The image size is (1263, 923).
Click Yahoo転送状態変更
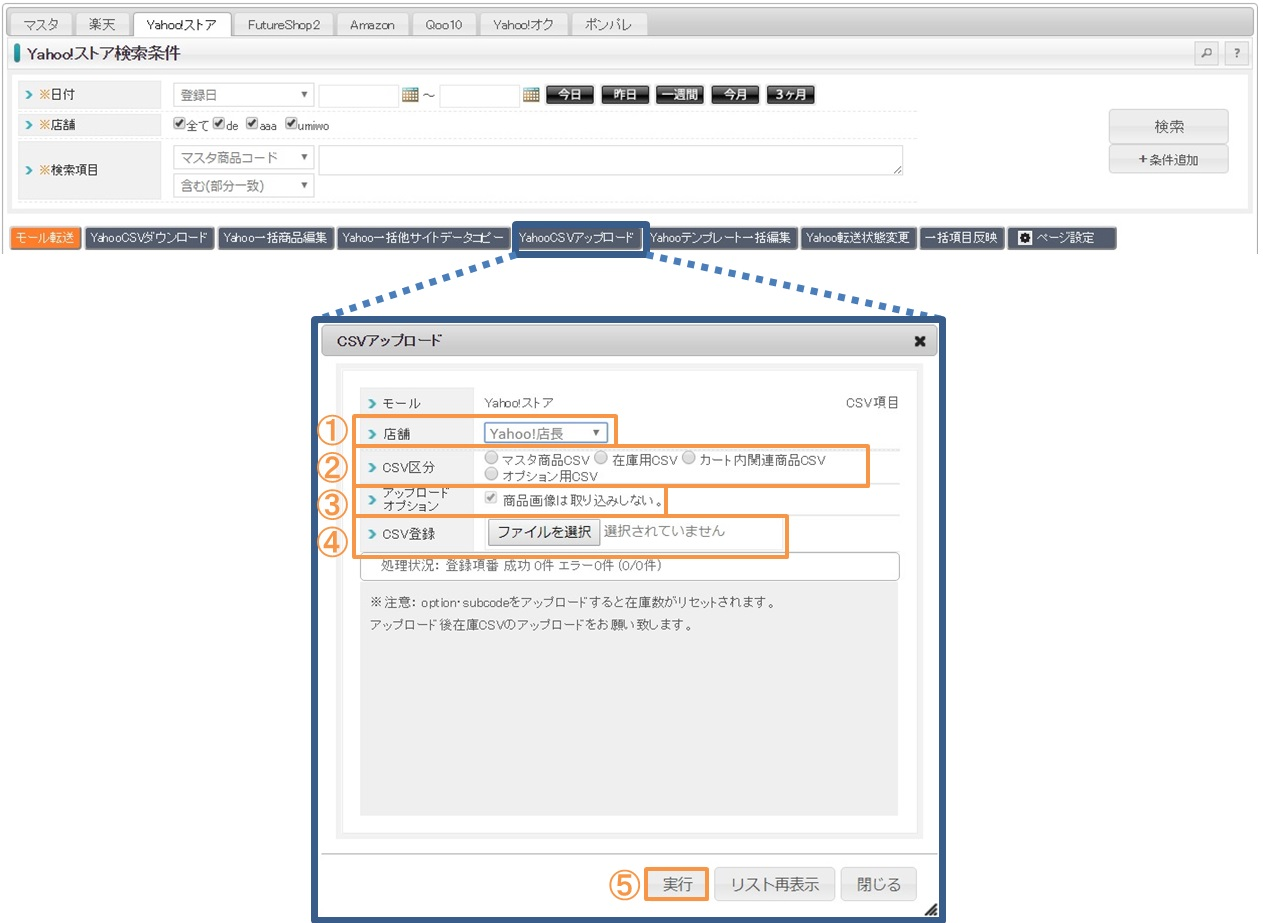pos(858,238)
